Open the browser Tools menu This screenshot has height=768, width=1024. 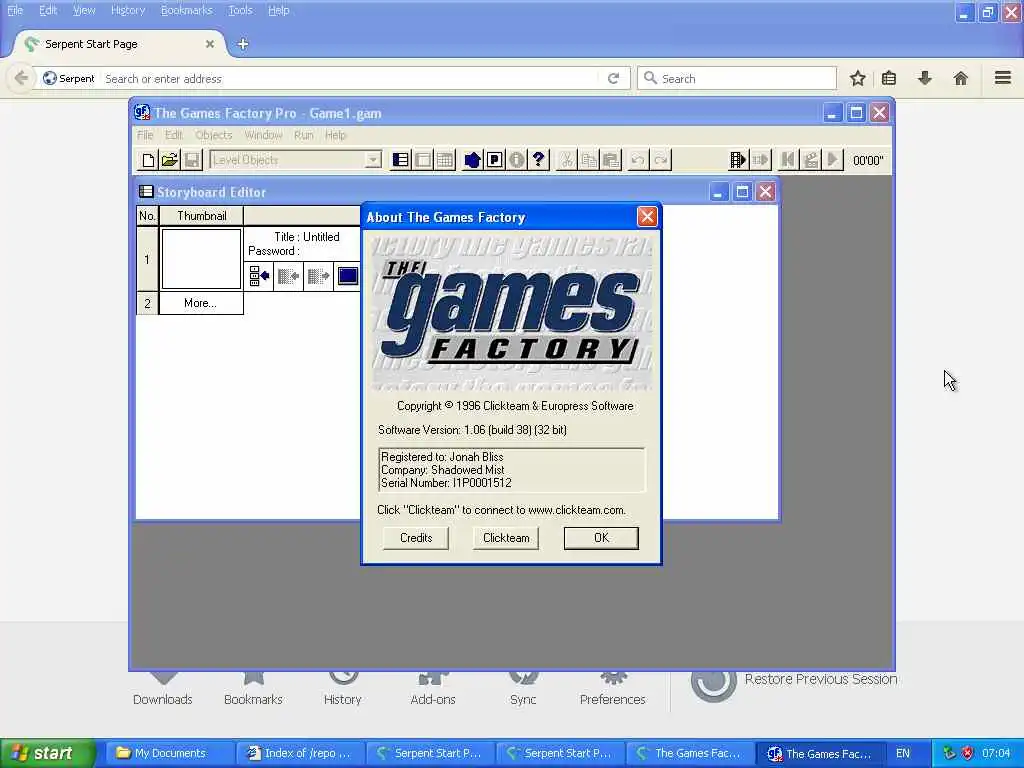click(240, 10)
